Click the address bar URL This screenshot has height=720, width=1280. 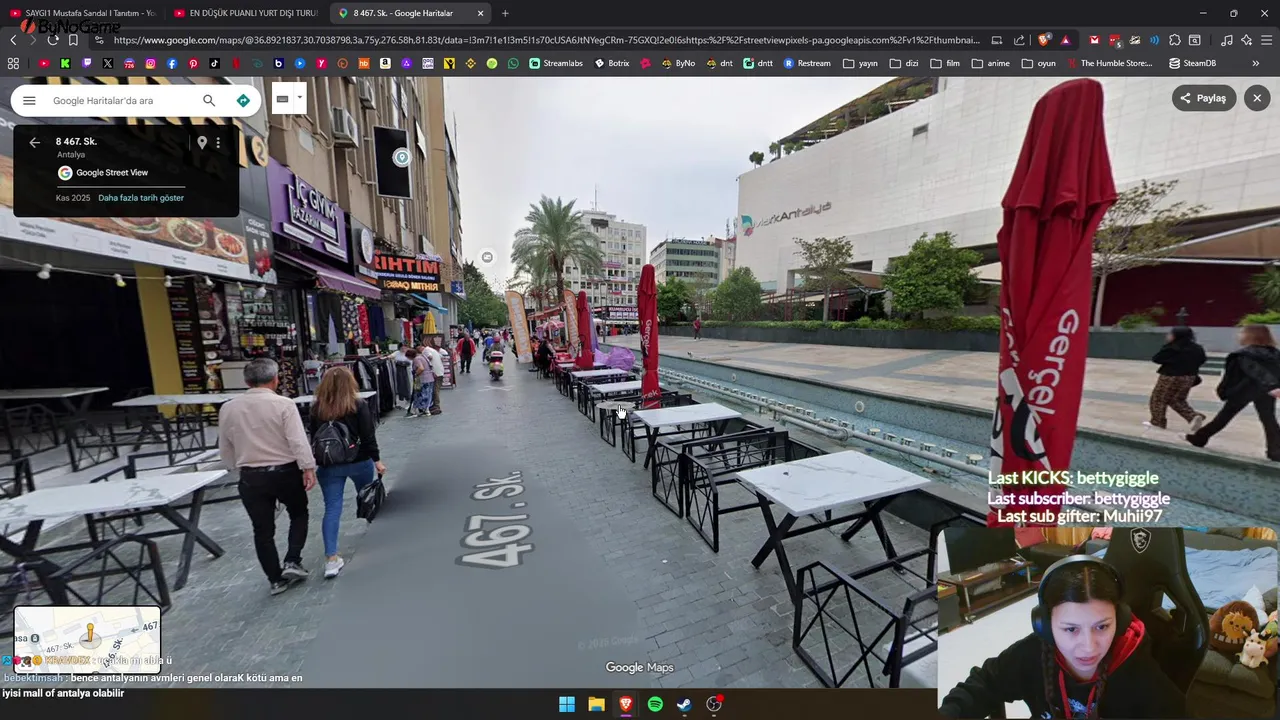546,40
